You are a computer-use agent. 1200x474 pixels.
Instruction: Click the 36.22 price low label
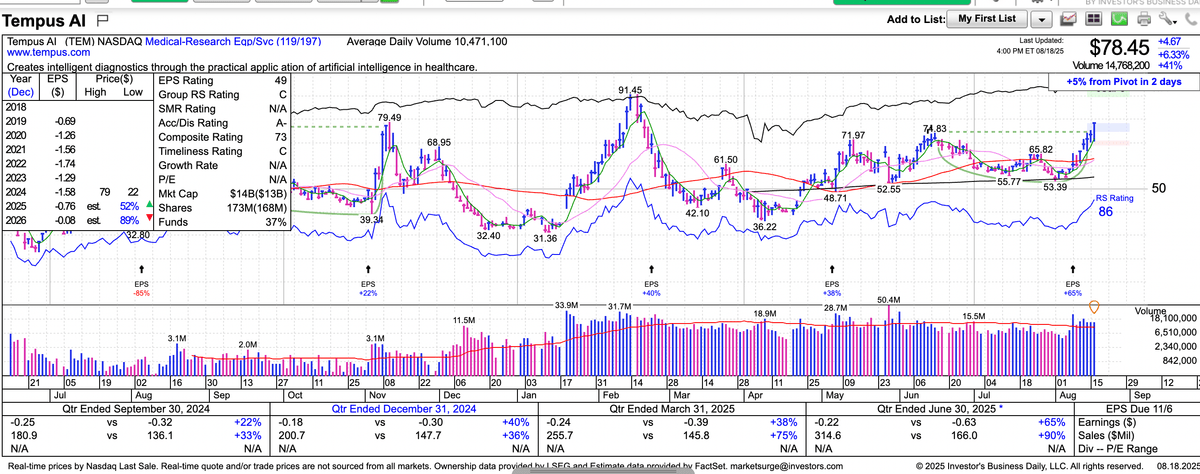coord(765,227)
